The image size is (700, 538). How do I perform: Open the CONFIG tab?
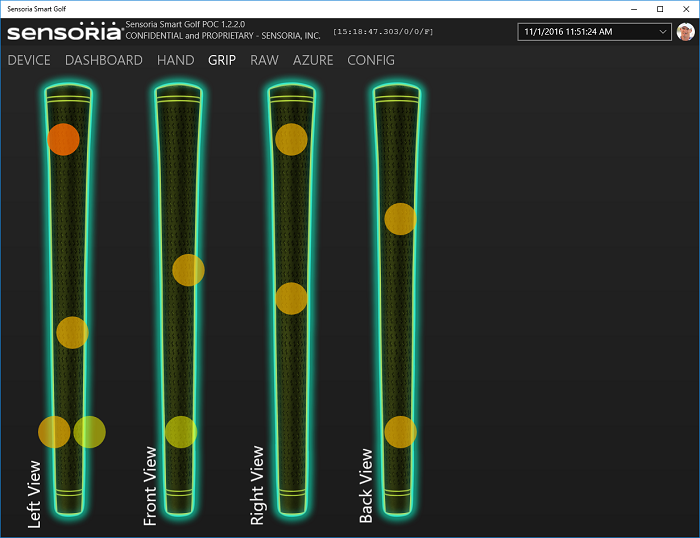coord(371,60)
